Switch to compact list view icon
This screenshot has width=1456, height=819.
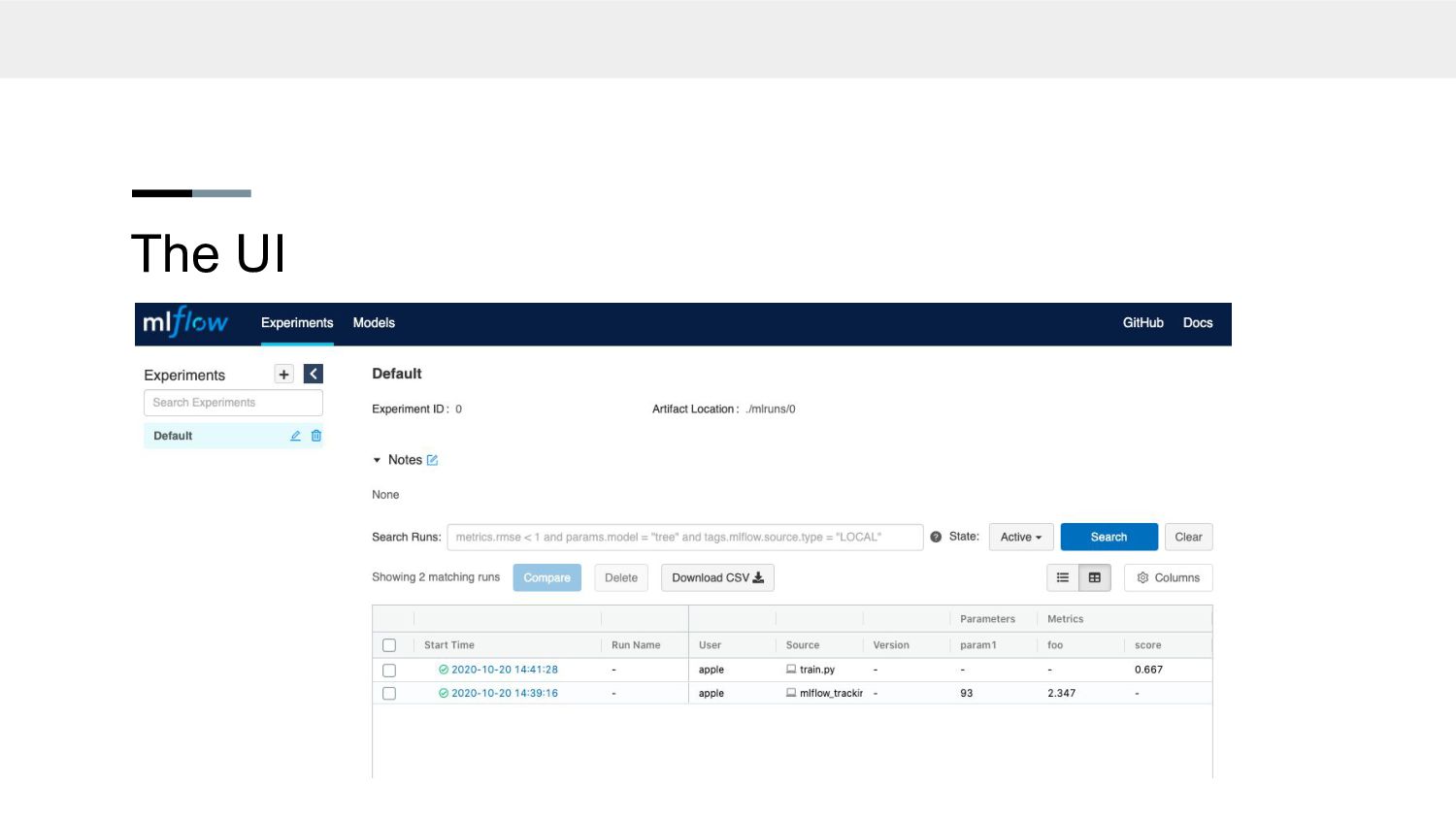1063,577
